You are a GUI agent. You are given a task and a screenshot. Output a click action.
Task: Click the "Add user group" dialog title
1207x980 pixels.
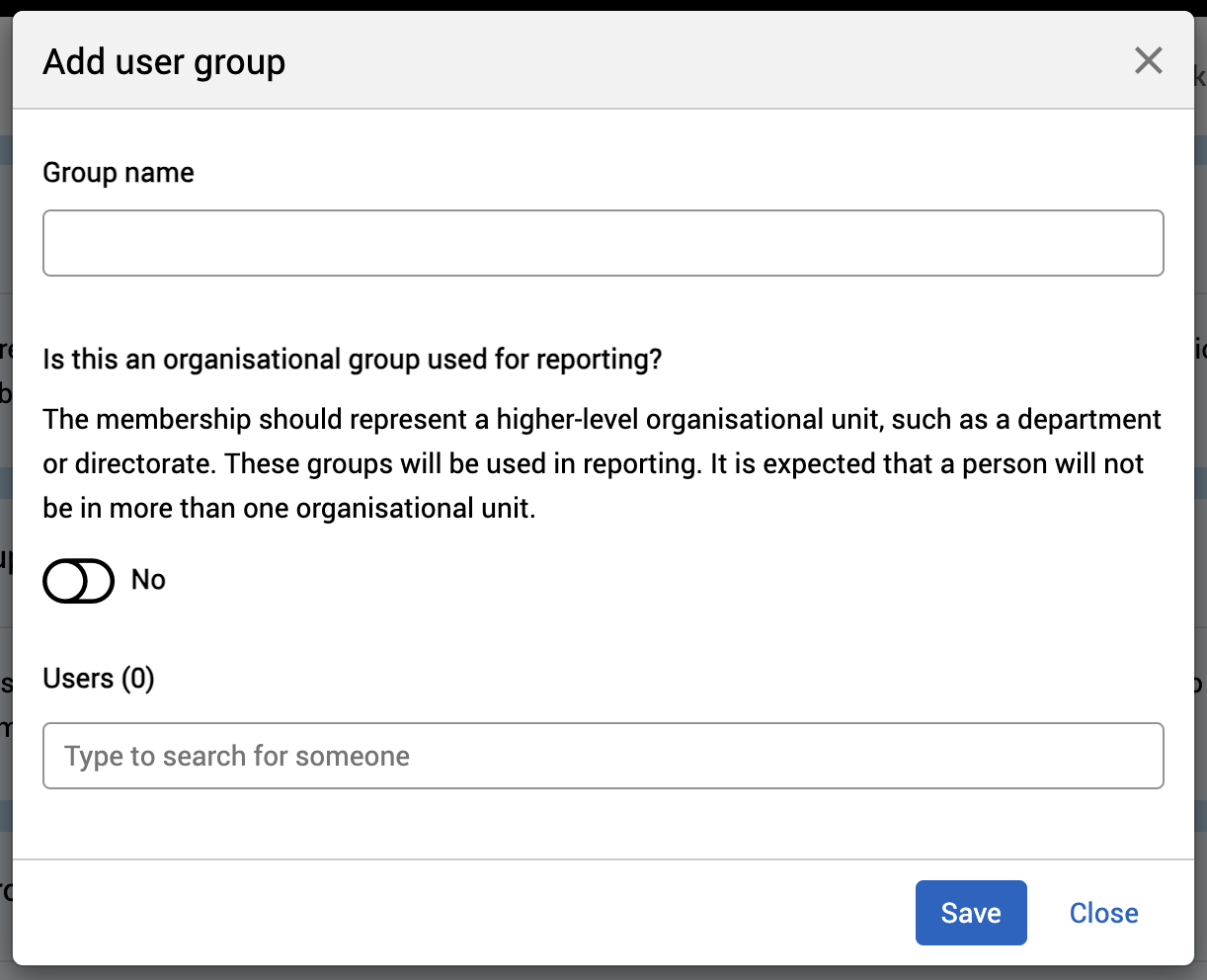click(164, 62)
